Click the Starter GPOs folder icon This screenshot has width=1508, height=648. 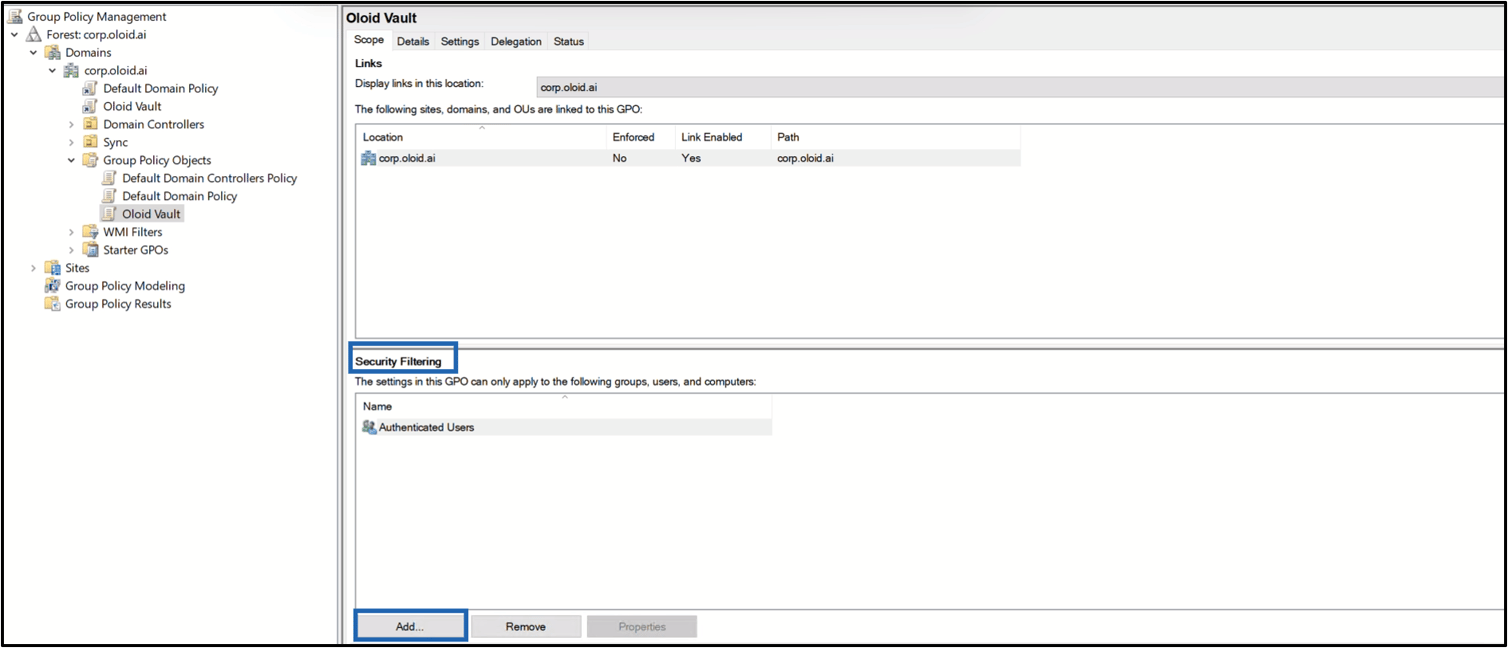coord(91,250)
